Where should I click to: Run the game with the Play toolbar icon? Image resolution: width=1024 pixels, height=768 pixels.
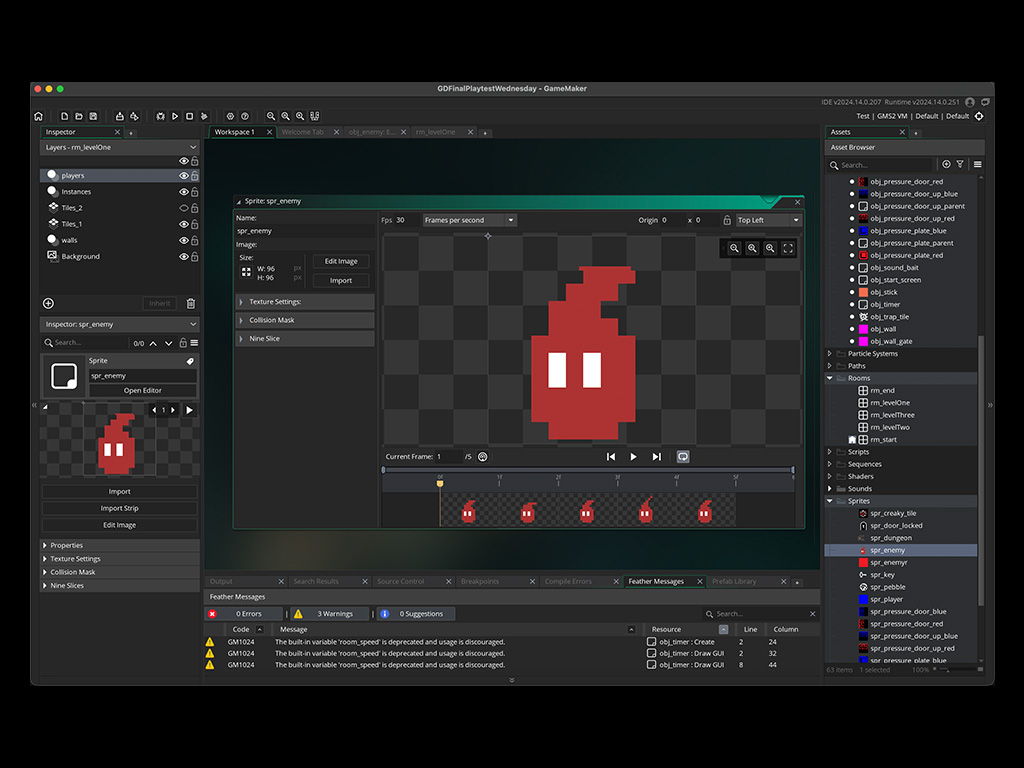[x=175, y=116]
